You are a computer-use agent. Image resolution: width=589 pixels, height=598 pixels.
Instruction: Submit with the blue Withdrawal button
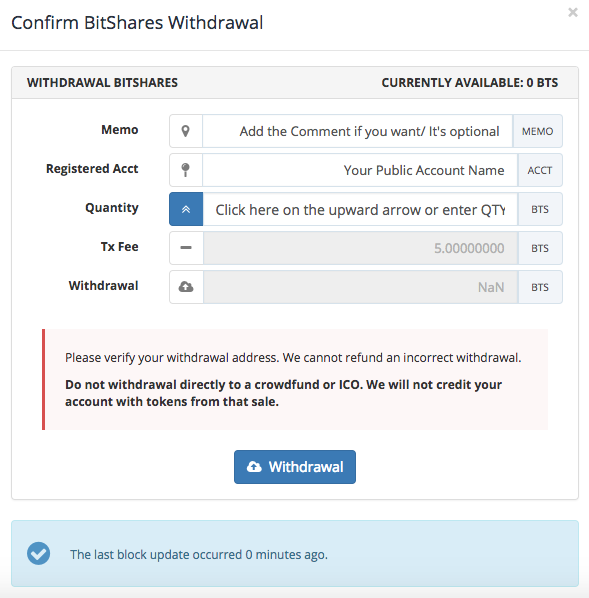295,467
